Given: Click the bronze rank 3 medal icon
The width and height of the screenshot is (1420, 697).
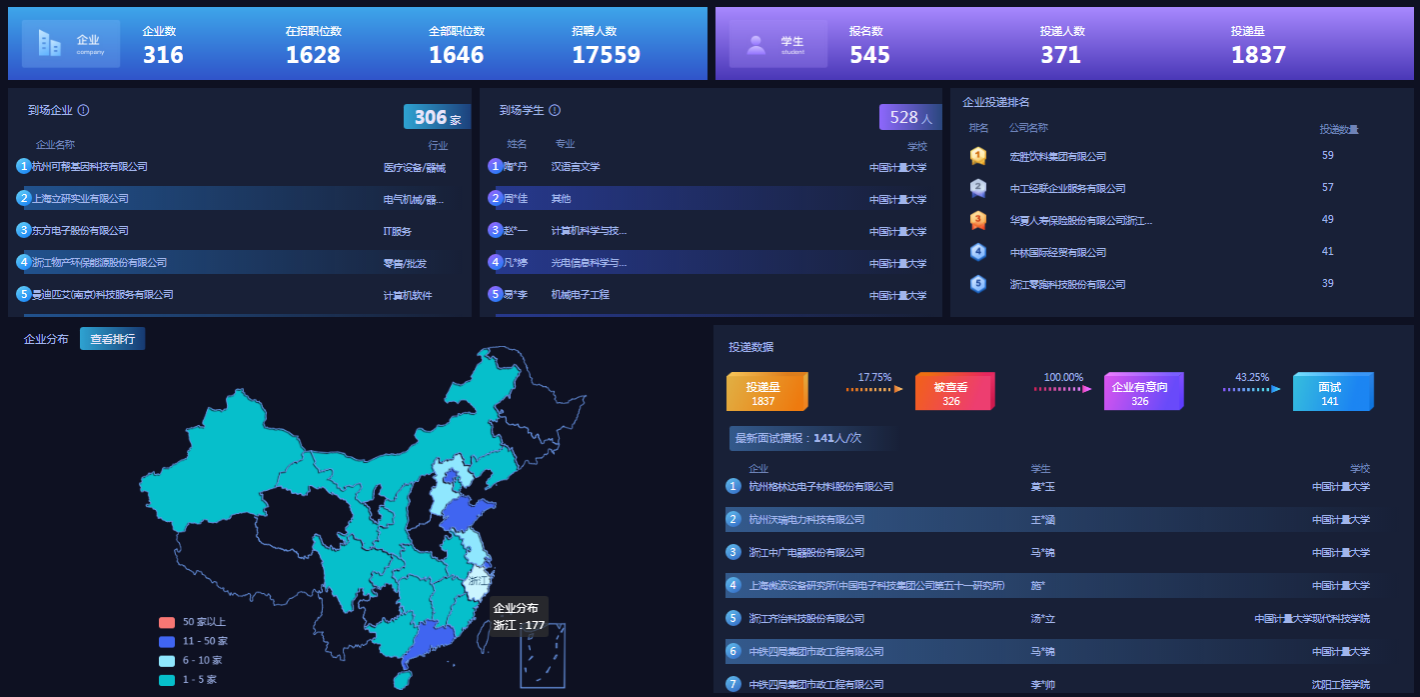Looking at the screenshot, I should [x=978, y=220].
